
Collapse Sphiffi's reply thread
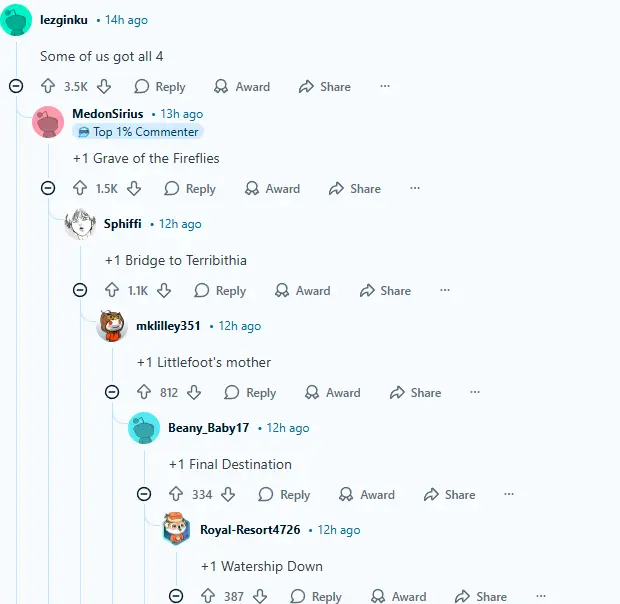[80, 290]
